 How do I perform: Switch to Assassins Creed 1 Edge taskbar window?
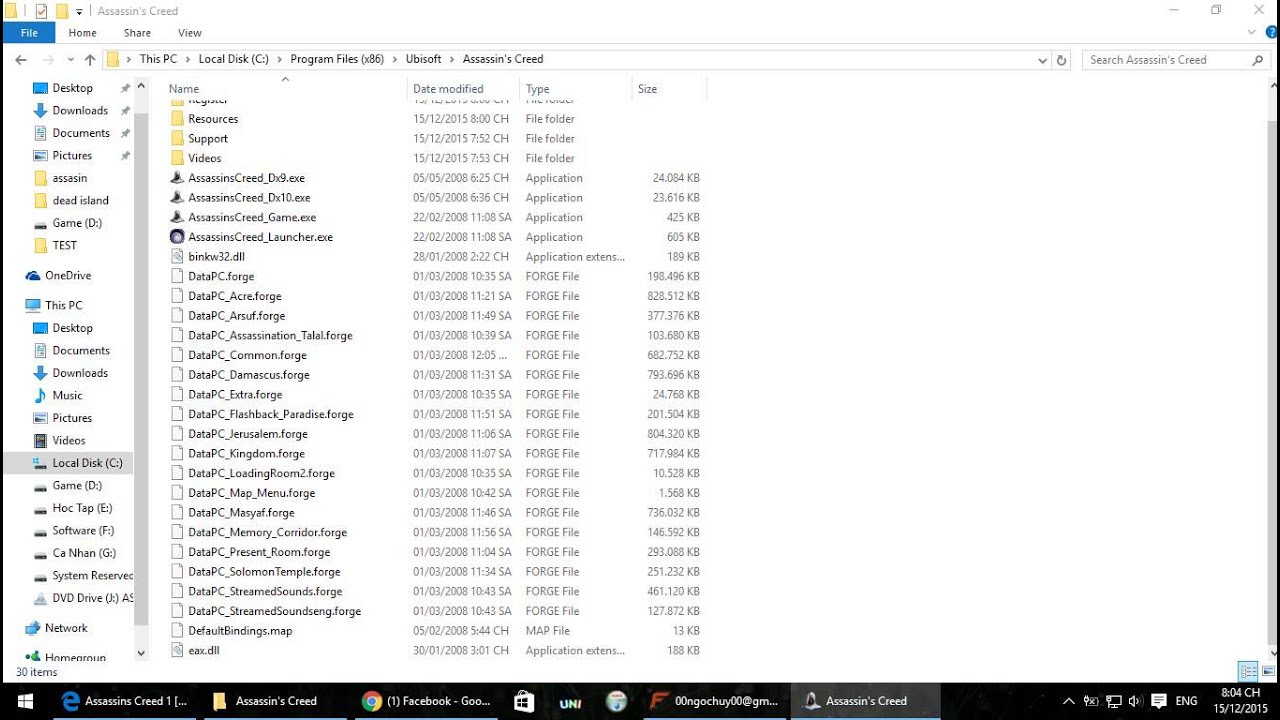pos(124,701)
